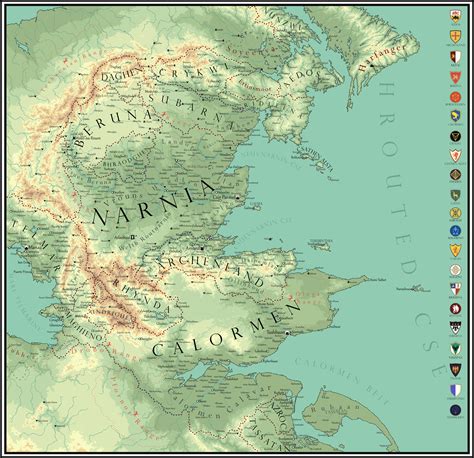Viewport: 474px width, 458px height.
Task: Select the blue and white split shield
Action: point(455,390)
